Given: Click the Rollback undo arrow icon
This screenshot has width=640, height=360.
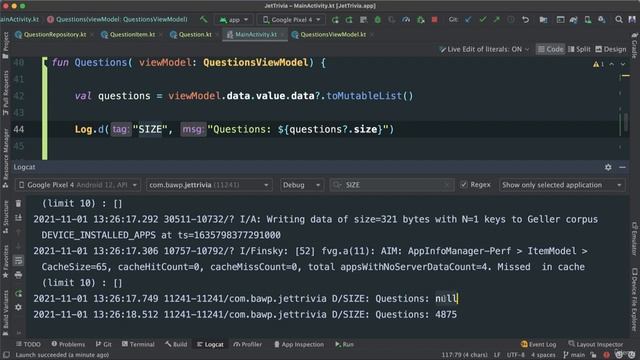Looking at the screenshot, I should pyautogui.click(x=525, y=20).
